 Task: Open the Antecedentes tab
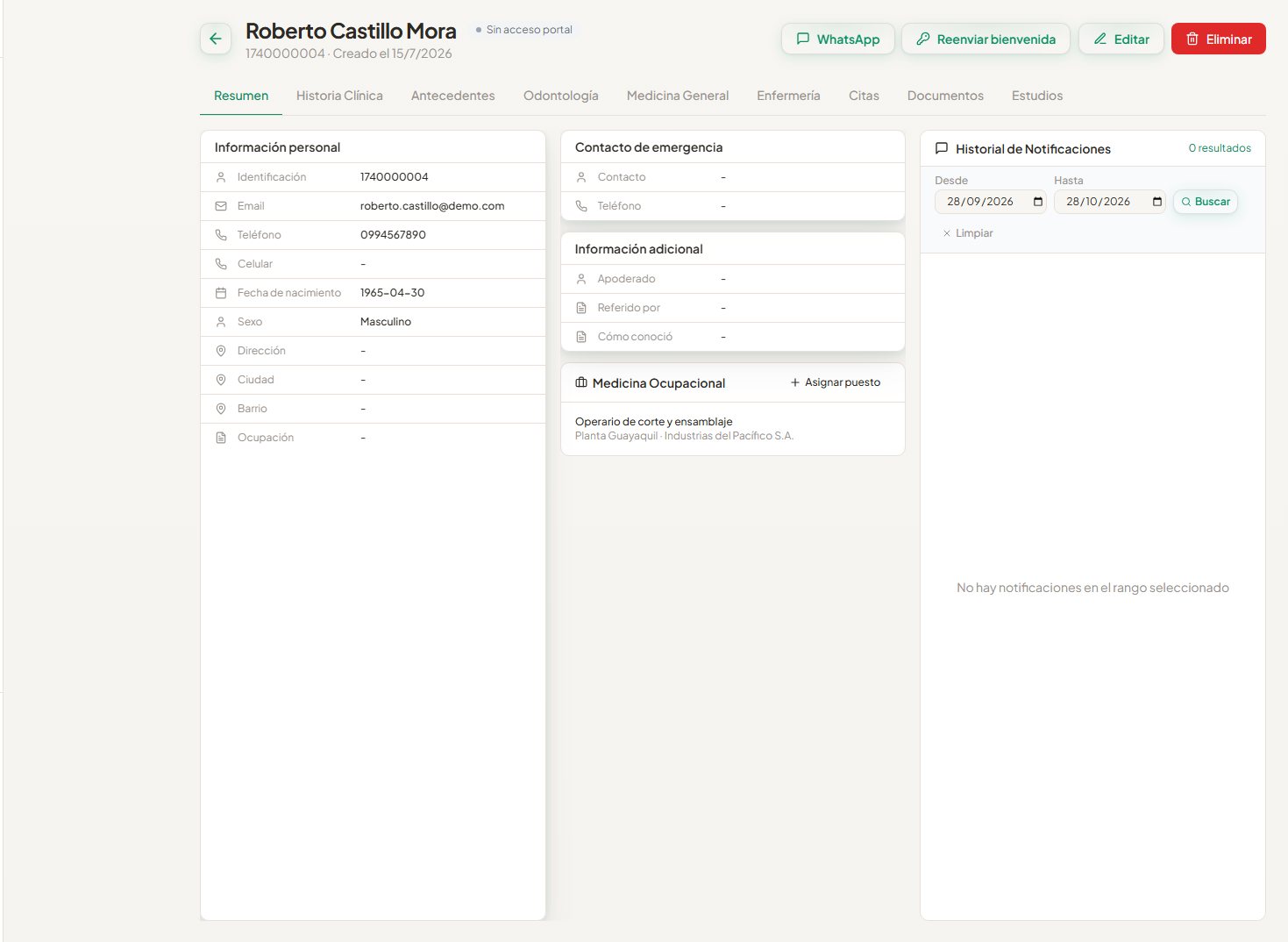[x=453, y=96]
